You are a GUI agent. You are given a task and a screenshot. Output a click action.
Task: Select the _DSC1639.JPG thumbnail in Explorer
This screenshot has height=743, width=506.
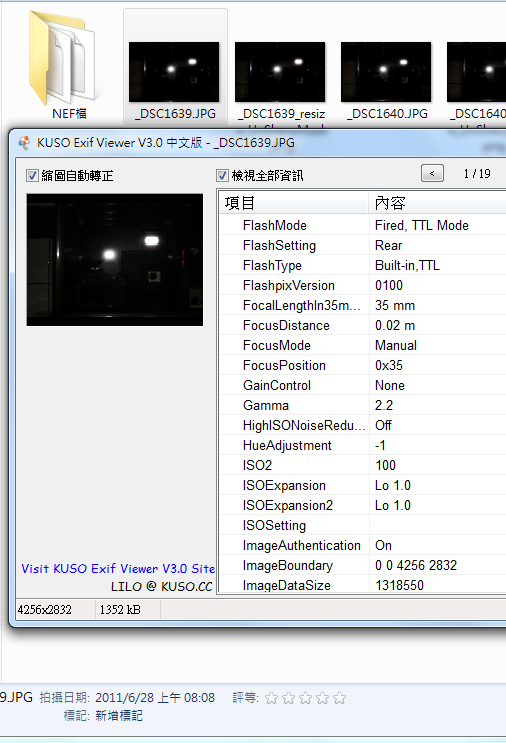pyautogui.click(x=174, y=72)
